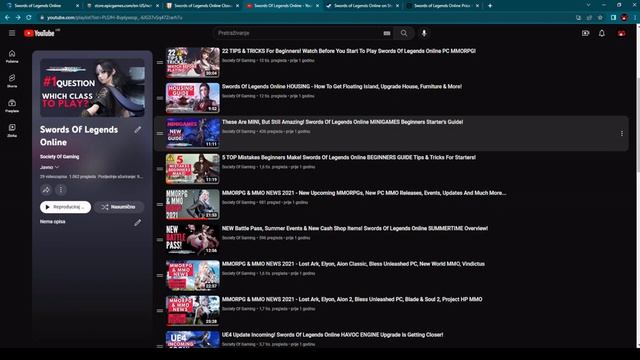Close the store.epicgames.com tab

[x=158, y=6]
